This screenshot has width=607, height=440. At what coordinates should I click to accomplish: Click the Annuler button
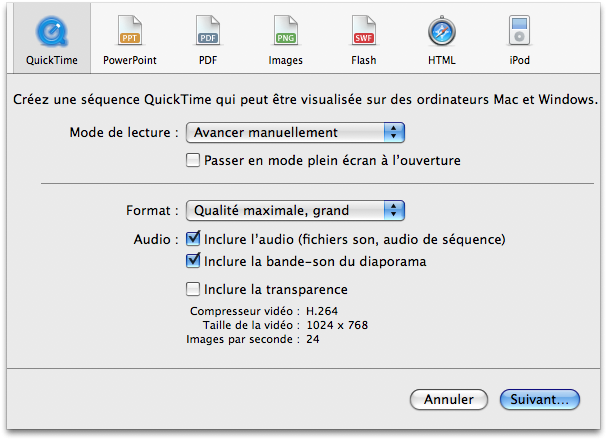click(x=449, y=399)
